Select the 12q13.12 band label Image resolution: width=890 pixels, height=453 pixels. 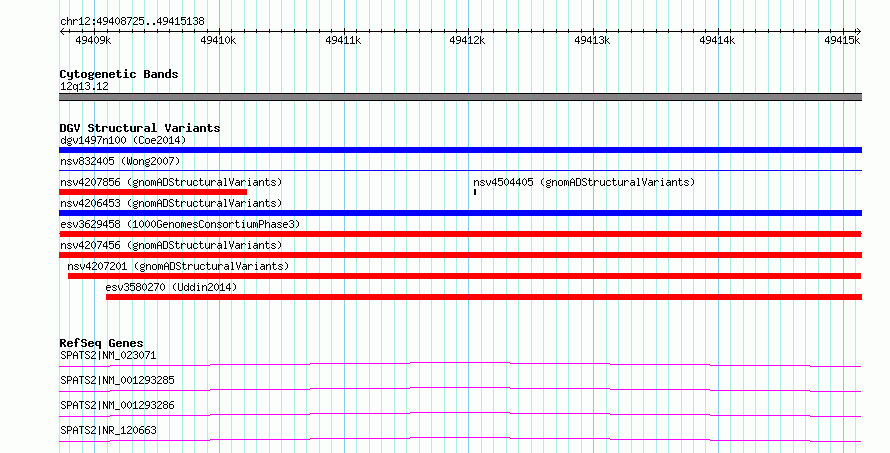click(84, 86)
